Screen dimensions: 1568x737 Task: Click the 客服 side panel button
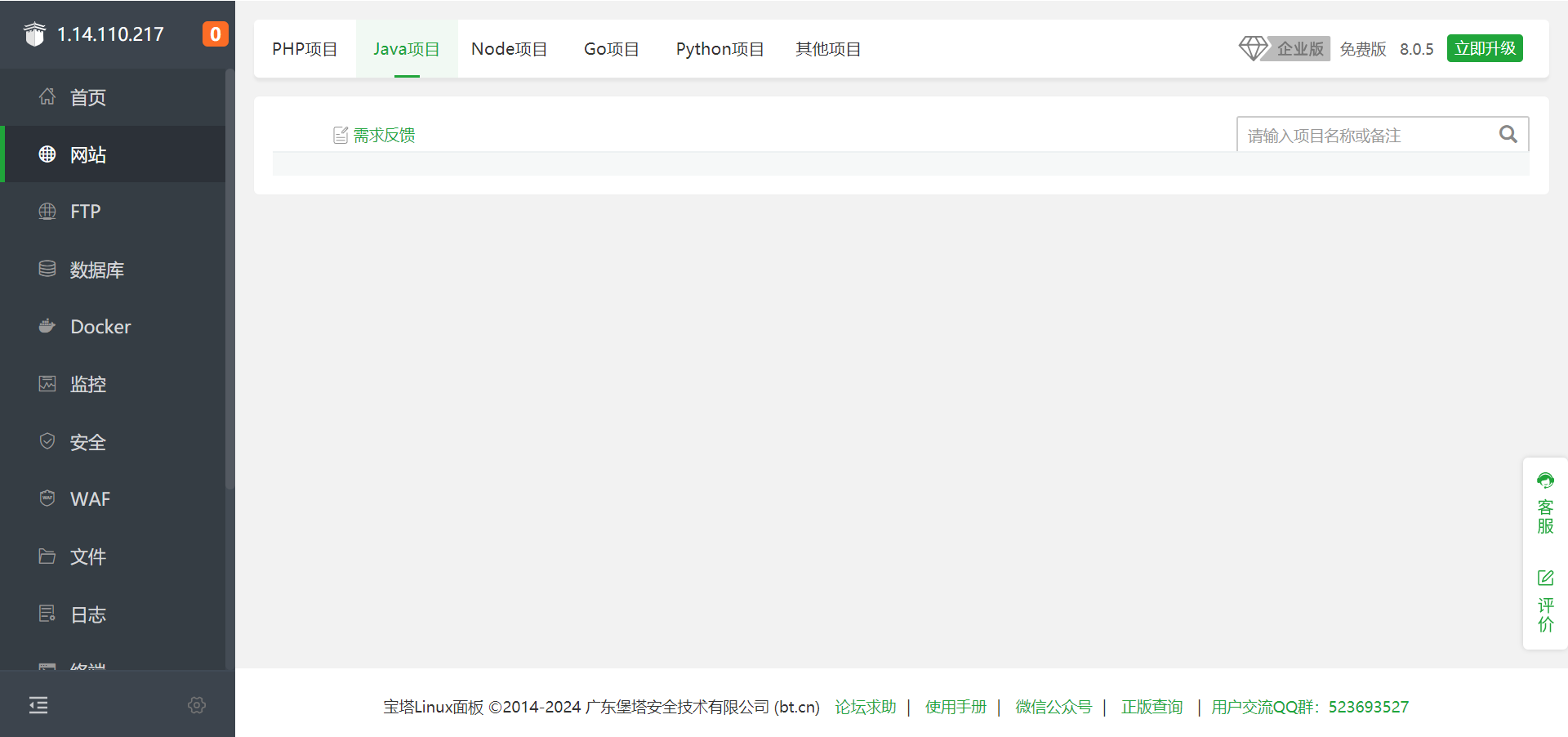[x=1545, y=504]
